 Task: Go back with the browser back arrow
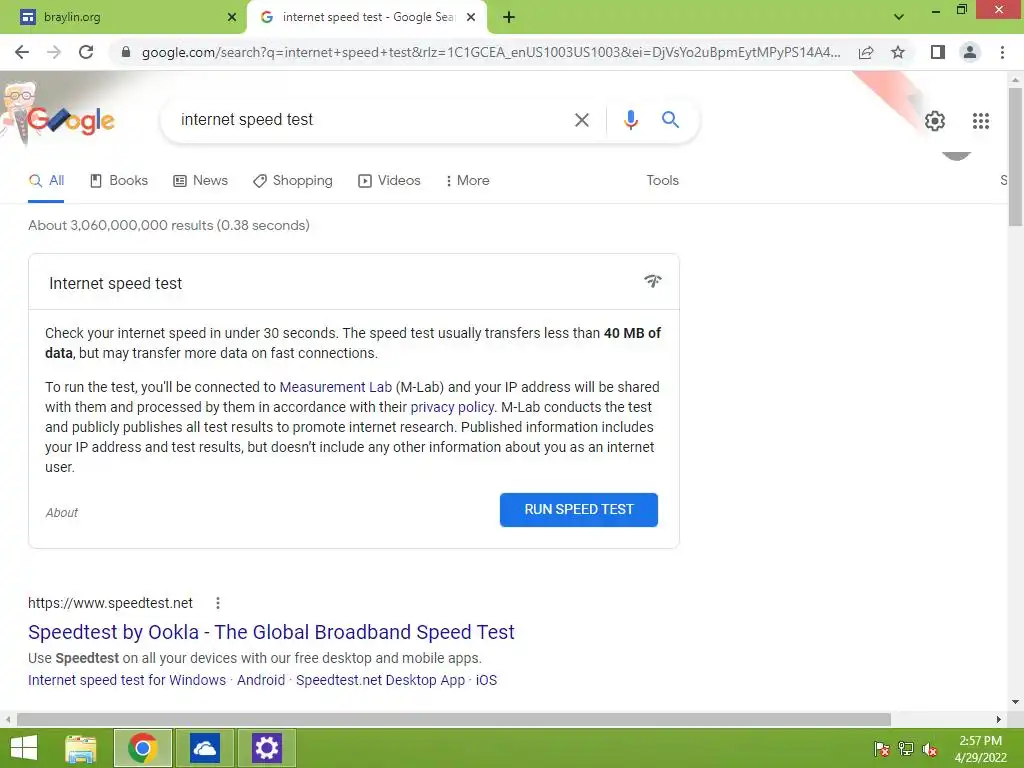(22, 52)
